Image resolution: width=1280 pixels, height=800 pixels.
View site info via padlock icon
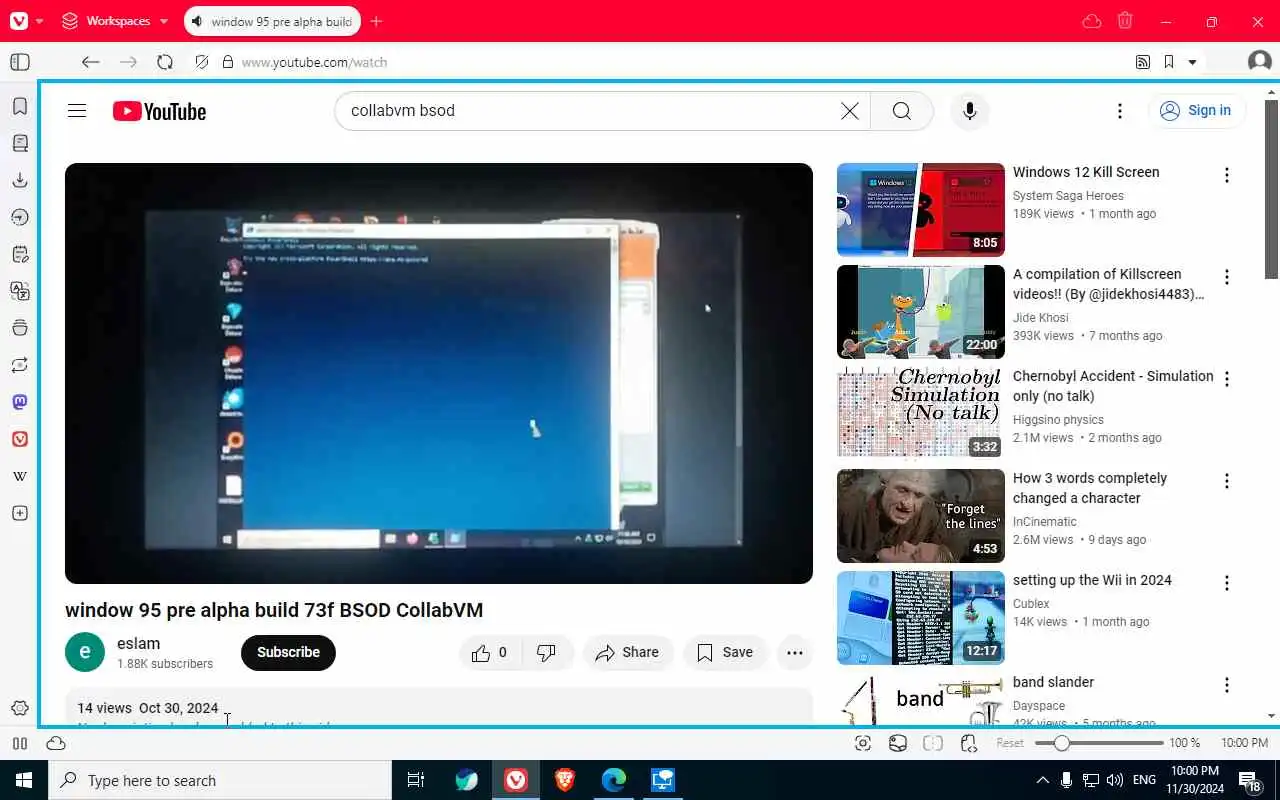pos(228,62)
